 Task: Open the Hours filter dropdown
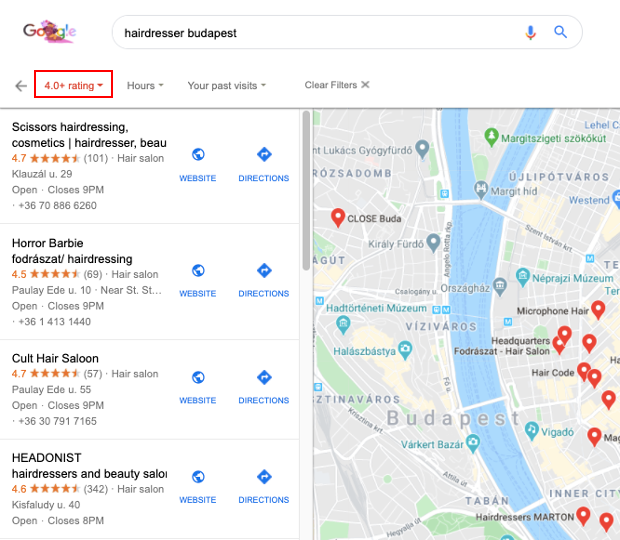145,85
